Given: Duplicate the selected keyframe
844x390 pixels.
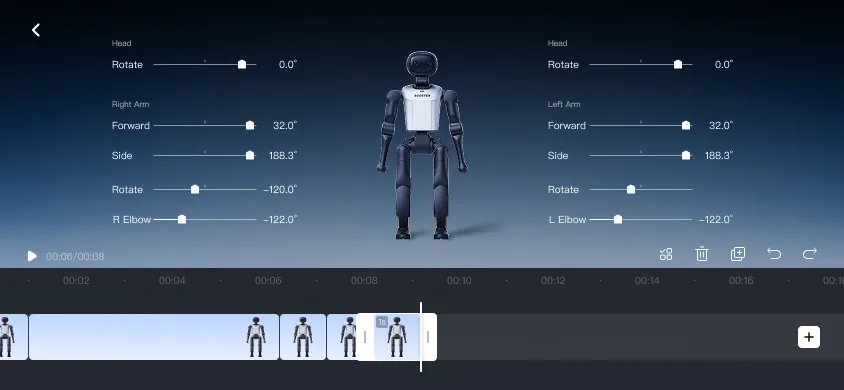Looking at the screenshot, I should (x=738, y=254).
